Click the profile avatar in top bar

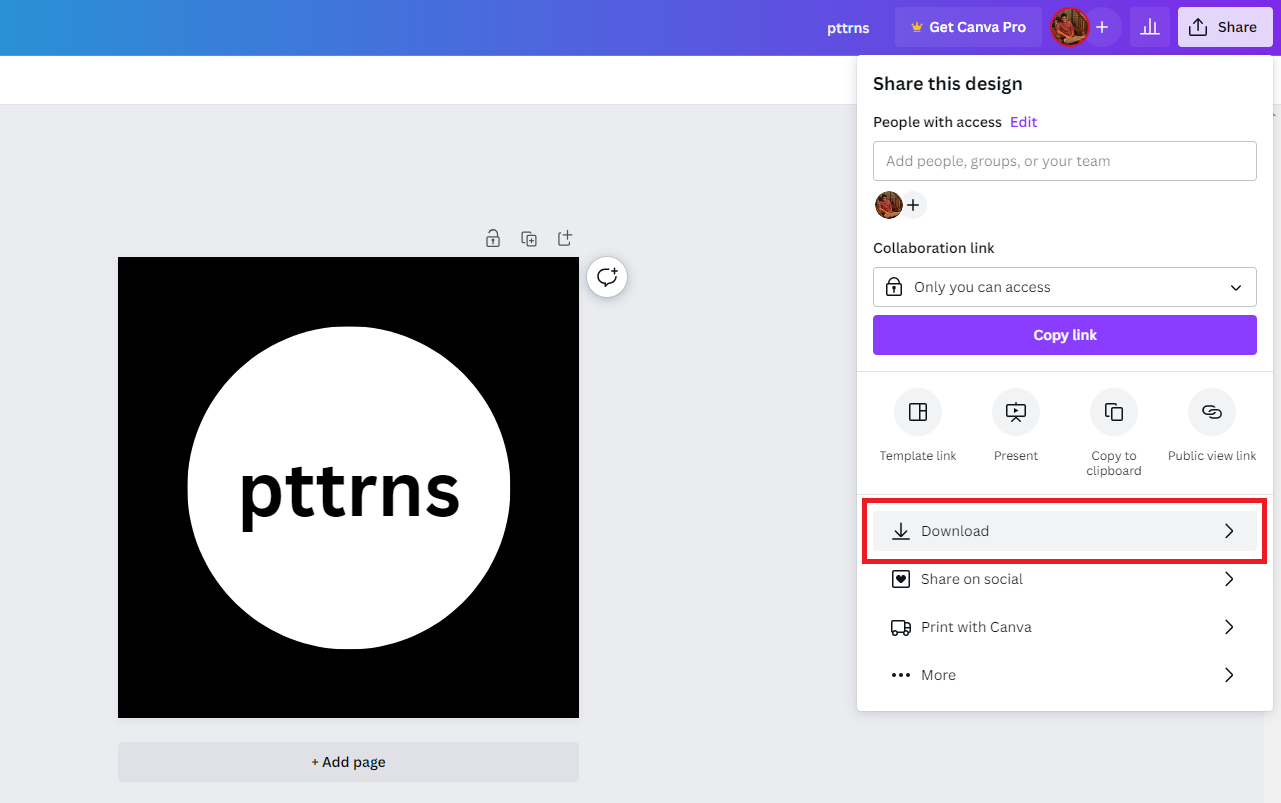1069,27
